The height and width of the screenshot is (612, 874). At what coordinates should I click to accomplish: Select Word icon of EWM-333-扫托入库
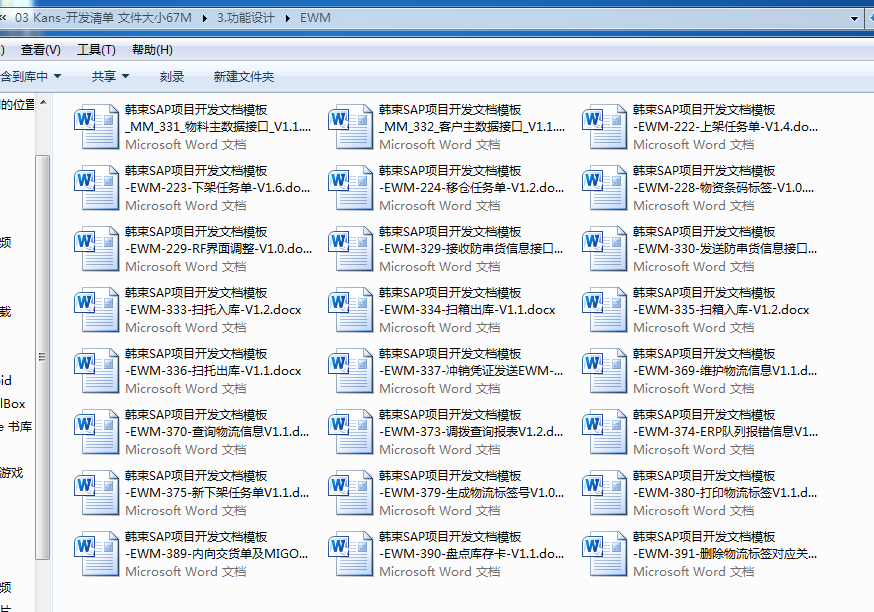coord(96,309)
